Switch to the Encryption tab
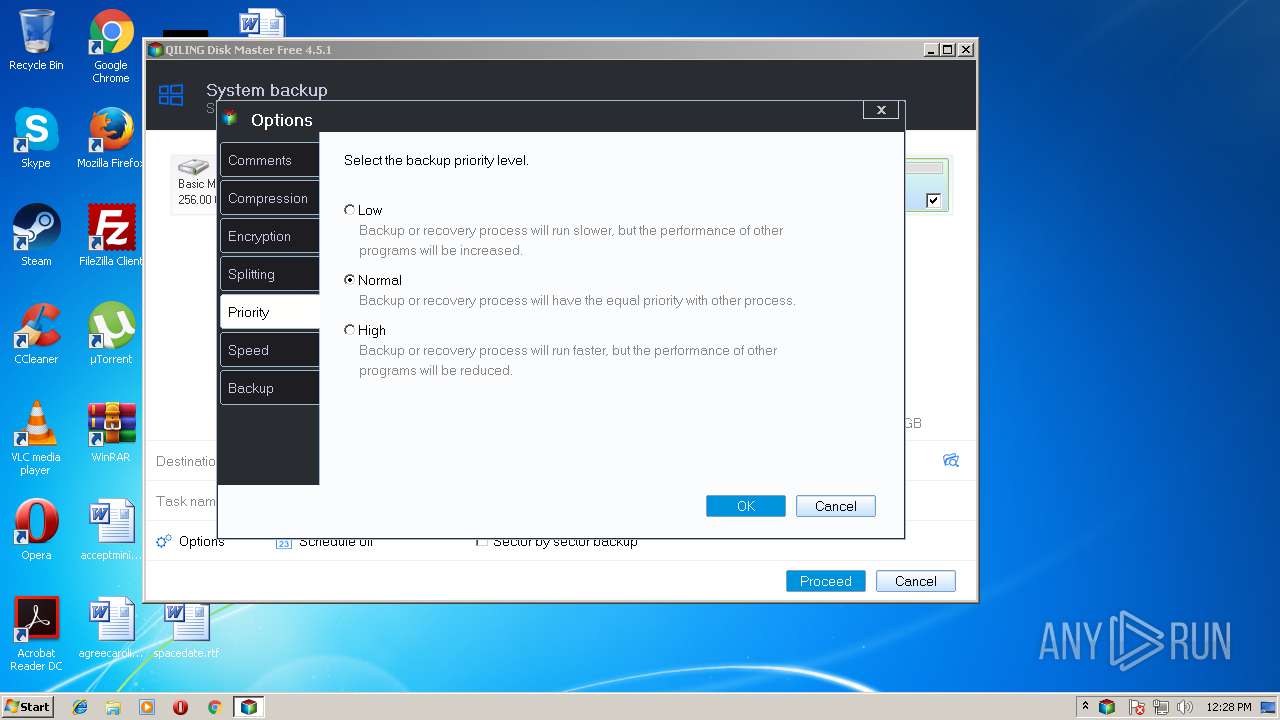The height and width of the screenshot is (720, 1280). point(269,236)
